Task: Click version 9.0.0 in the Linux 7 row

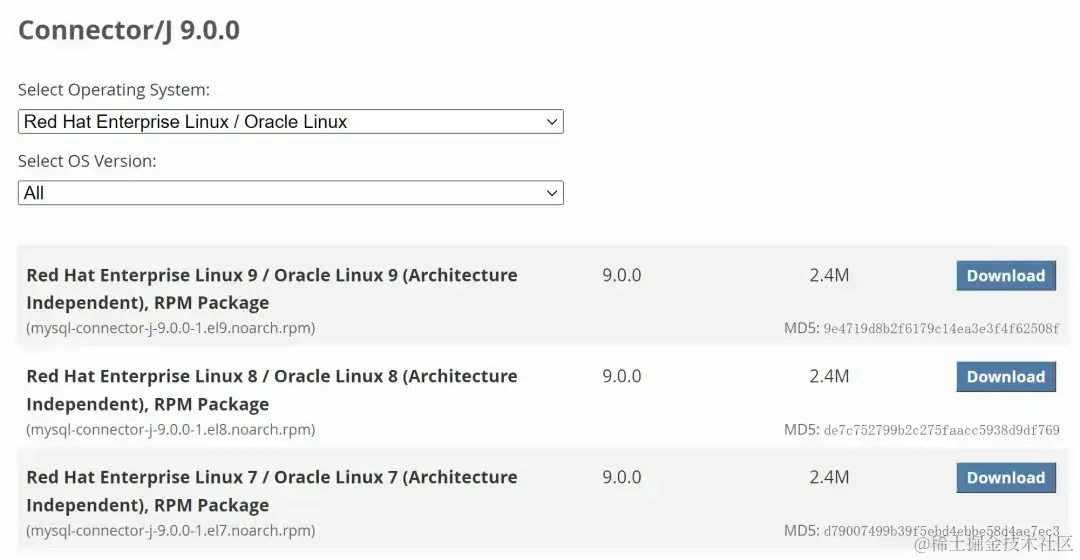Action: coord(621,477)
